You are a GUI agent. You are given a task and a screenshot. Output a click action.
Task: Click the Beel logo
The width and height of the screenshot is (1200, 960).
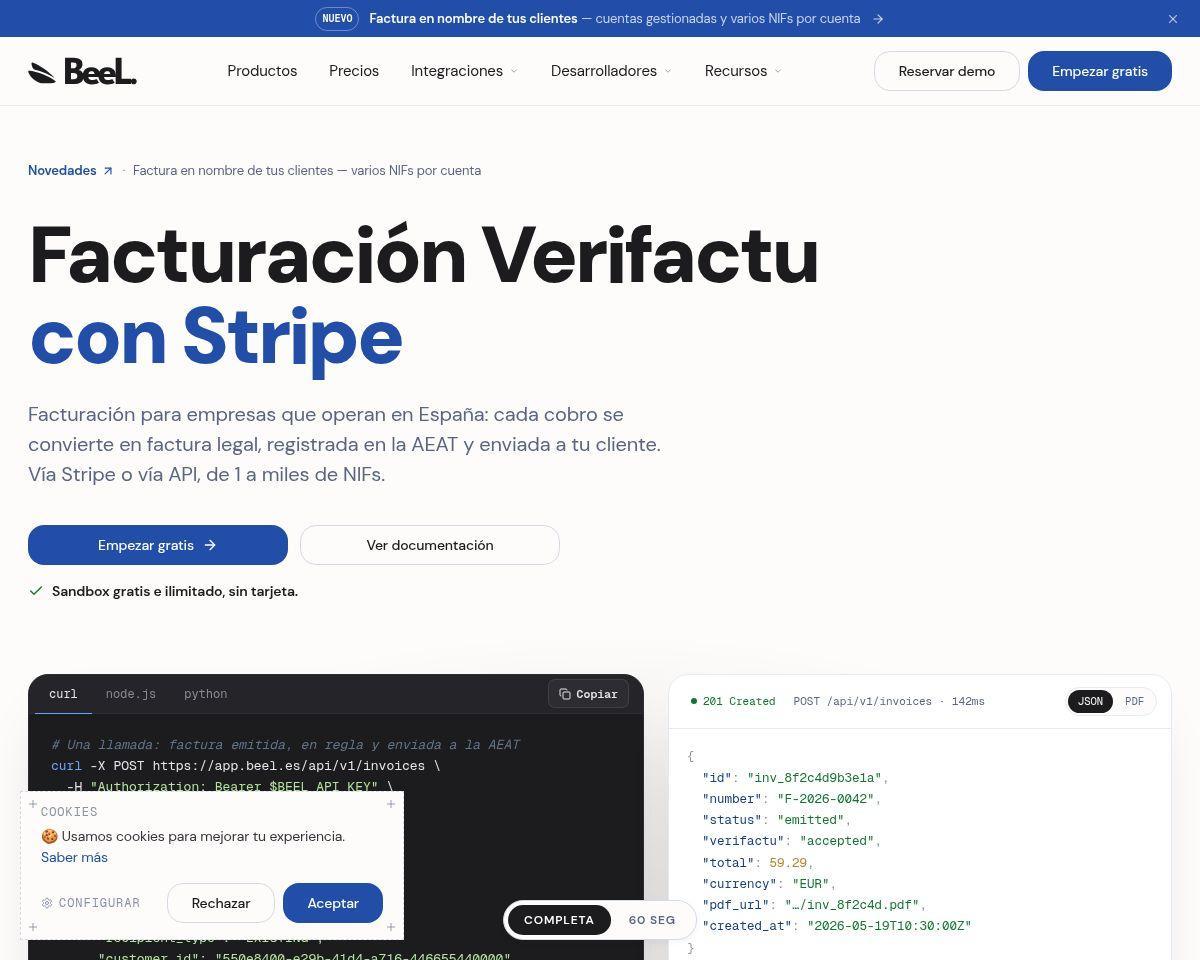click(x=82, y=71)
